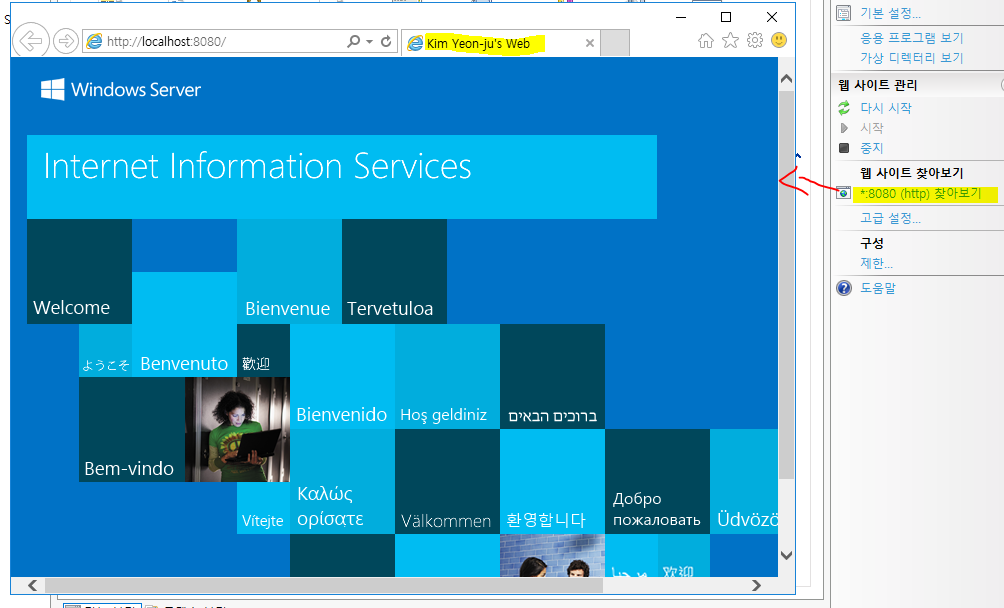Click the Windows Server logo
The image size is (1004, 608).
121,90
